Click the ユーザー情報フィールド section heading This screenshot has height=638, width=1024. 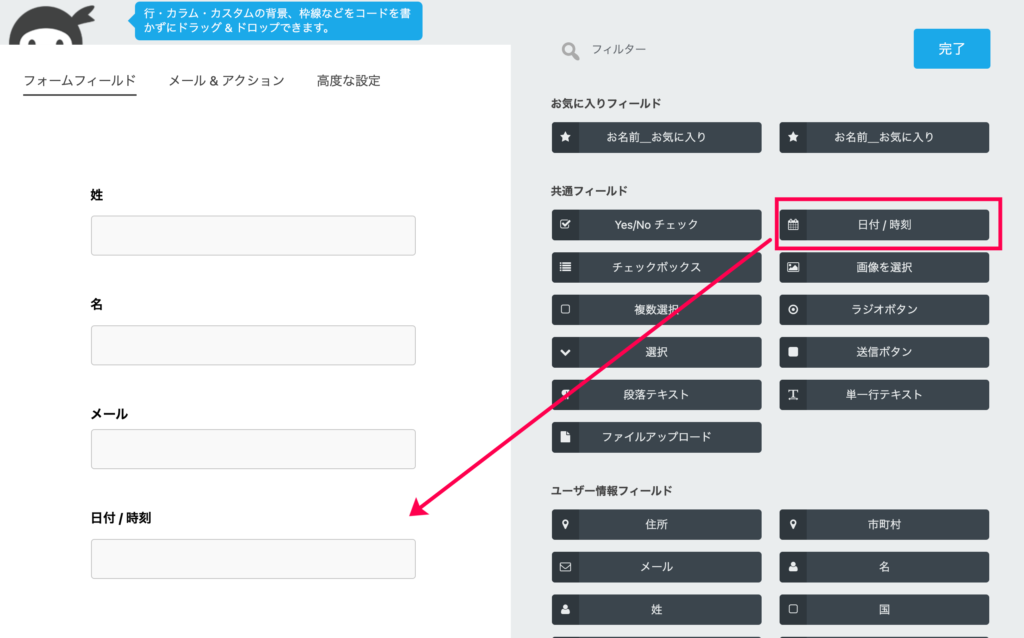(x=611, y=490)
